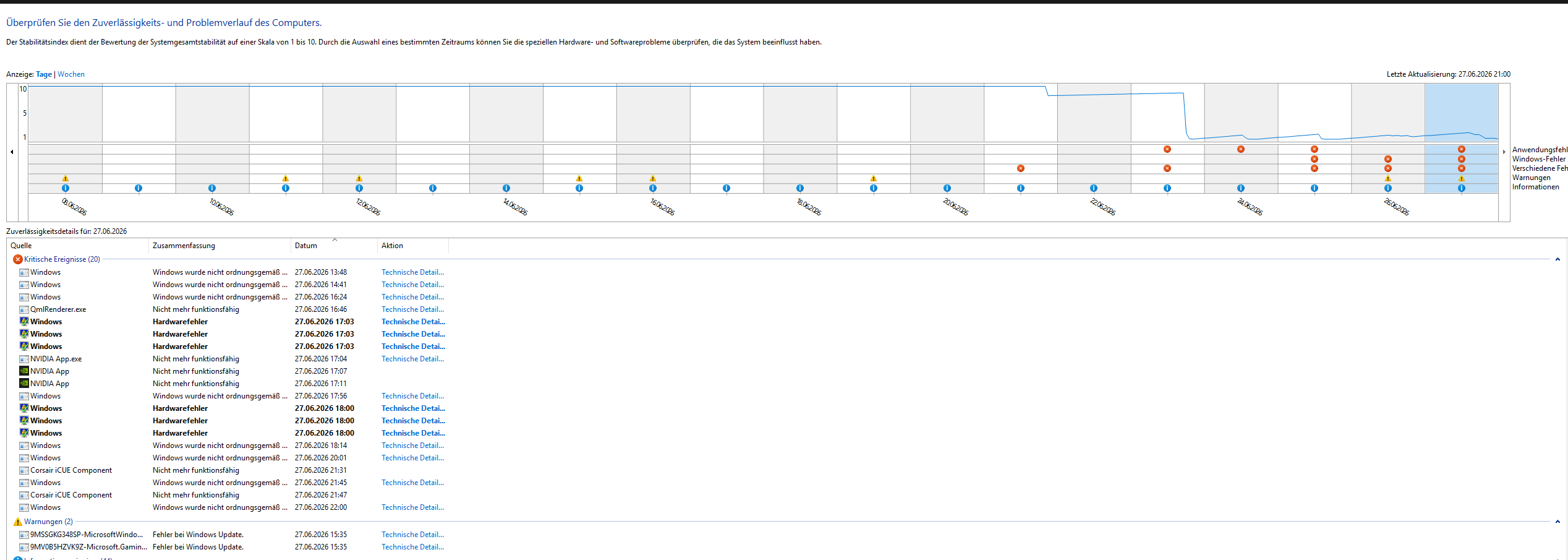Sort list by Quelle column header
Screen dimensions: 1568x560
[77, 246]
